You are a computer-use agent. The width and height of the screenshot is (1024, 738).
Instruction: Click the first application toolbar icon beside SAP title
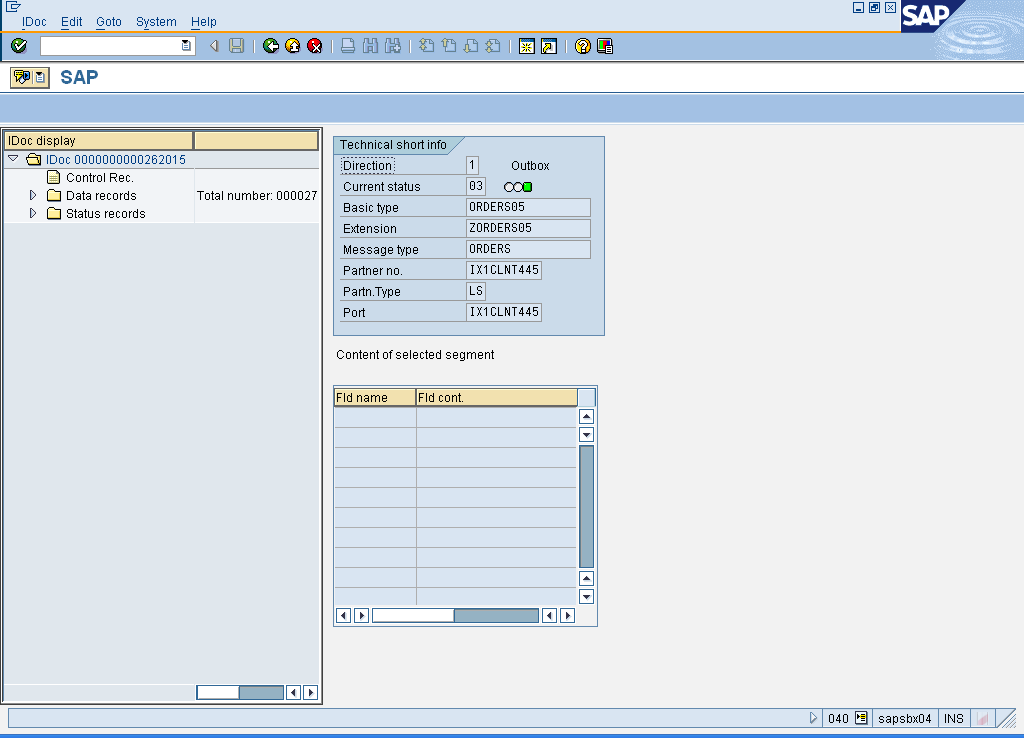tap(22, 77)
